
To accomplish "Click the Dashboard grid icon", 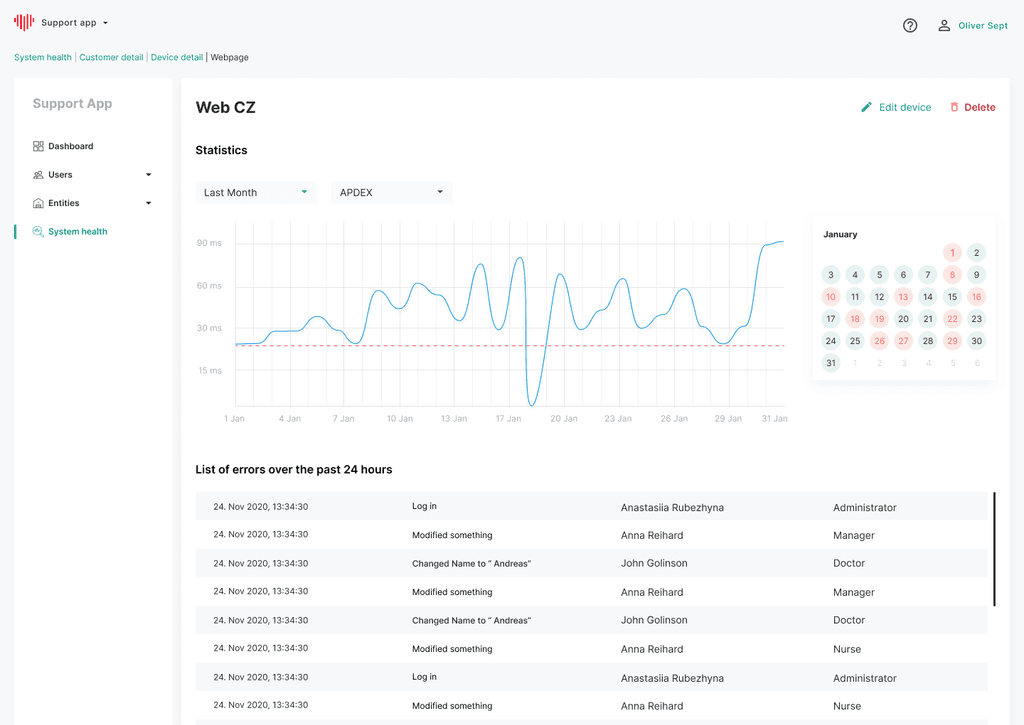I will click(38, 146).
